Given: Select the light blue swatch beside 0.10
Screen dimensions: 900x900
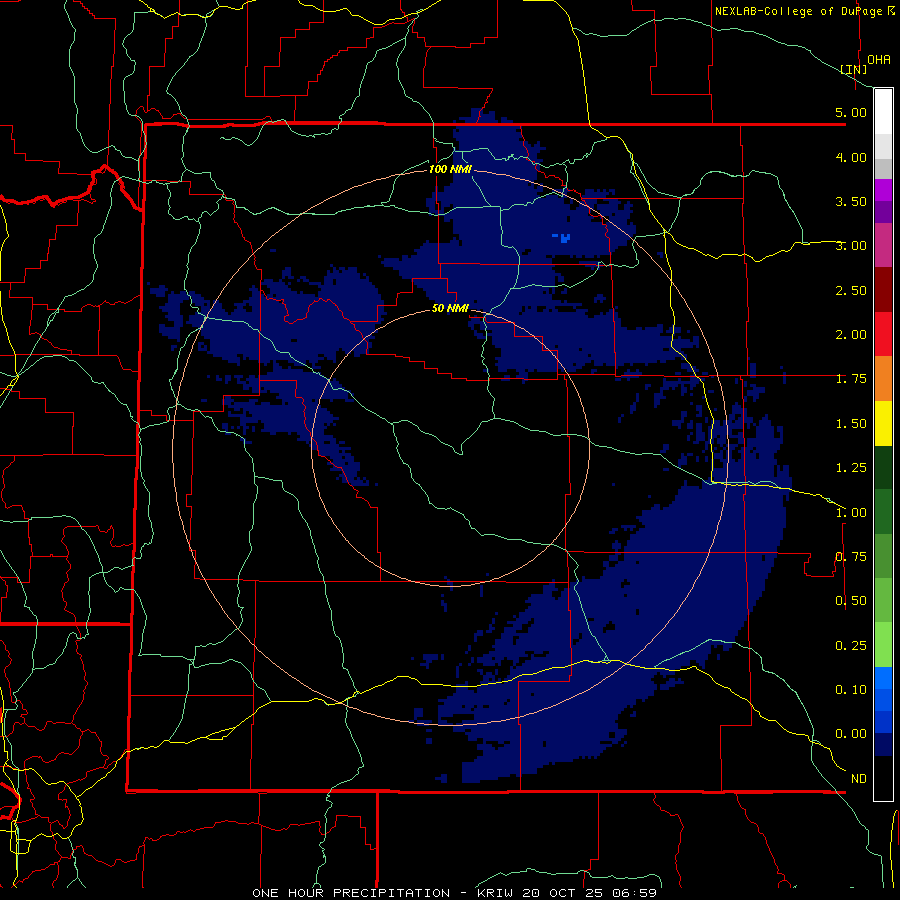Looking at the screenshot, I should tap(883, 678).
